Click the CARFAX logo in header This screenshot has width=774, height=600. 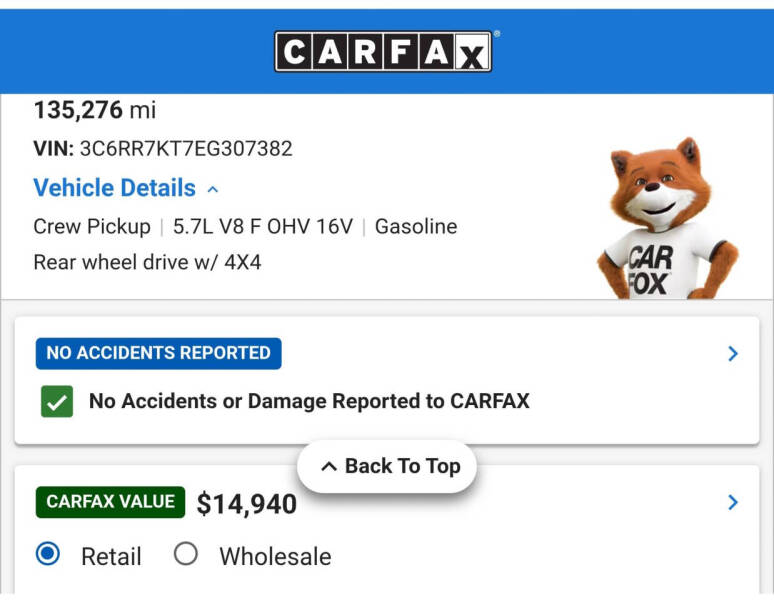pyautogui.click(x=383, y=51)
